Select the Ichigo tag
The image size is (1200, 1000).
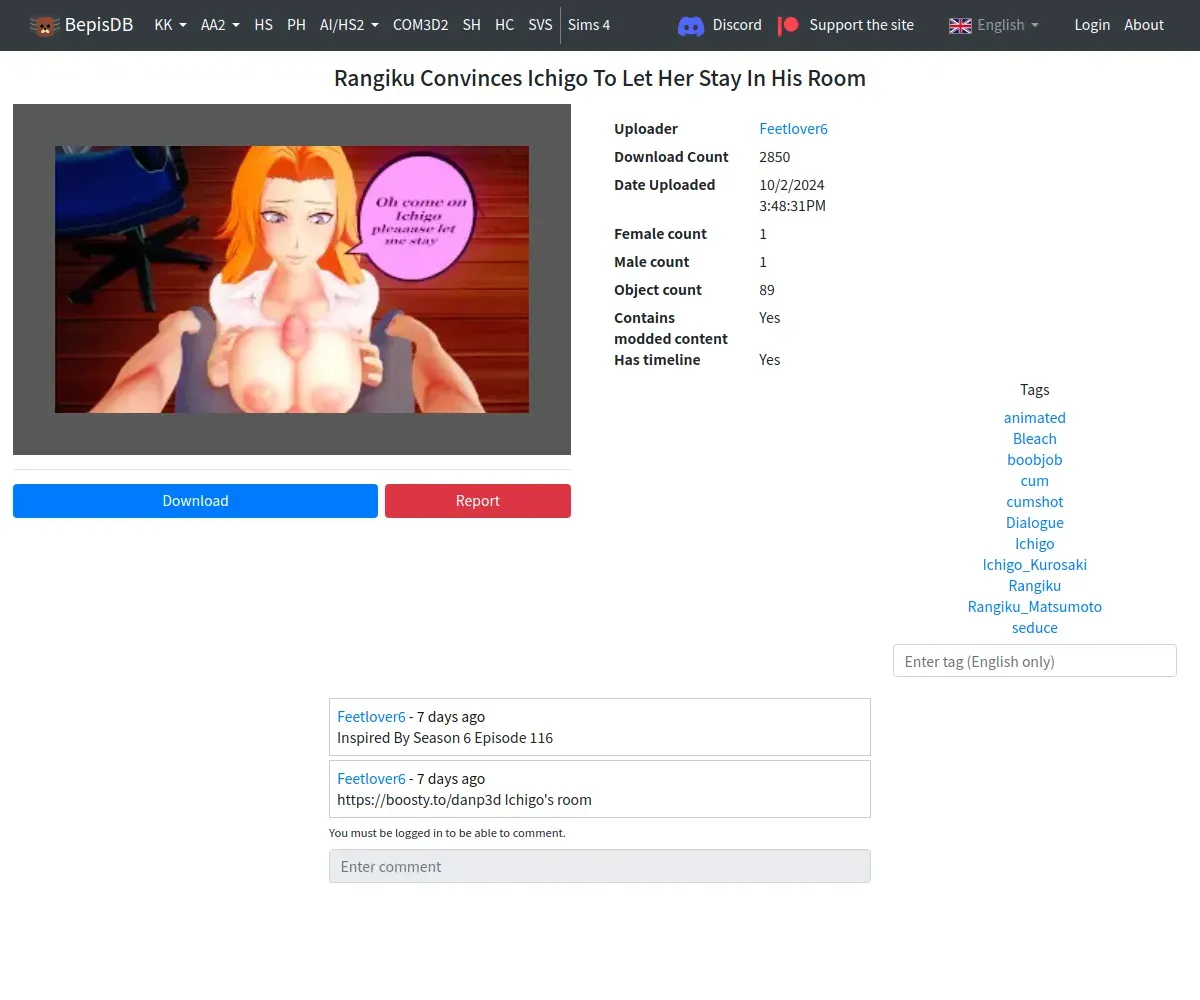1035,544
